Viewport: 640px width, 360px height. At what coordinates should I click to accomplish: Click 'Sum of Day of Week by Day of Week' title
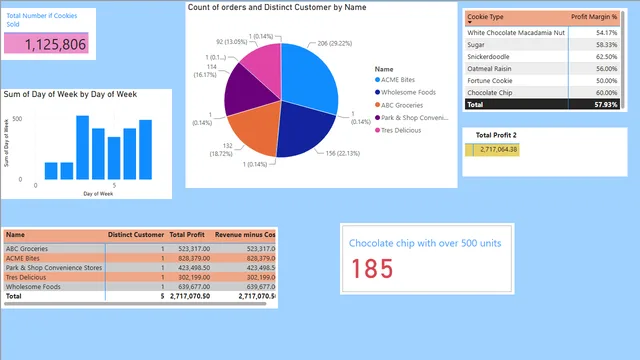tap(70, 94)
